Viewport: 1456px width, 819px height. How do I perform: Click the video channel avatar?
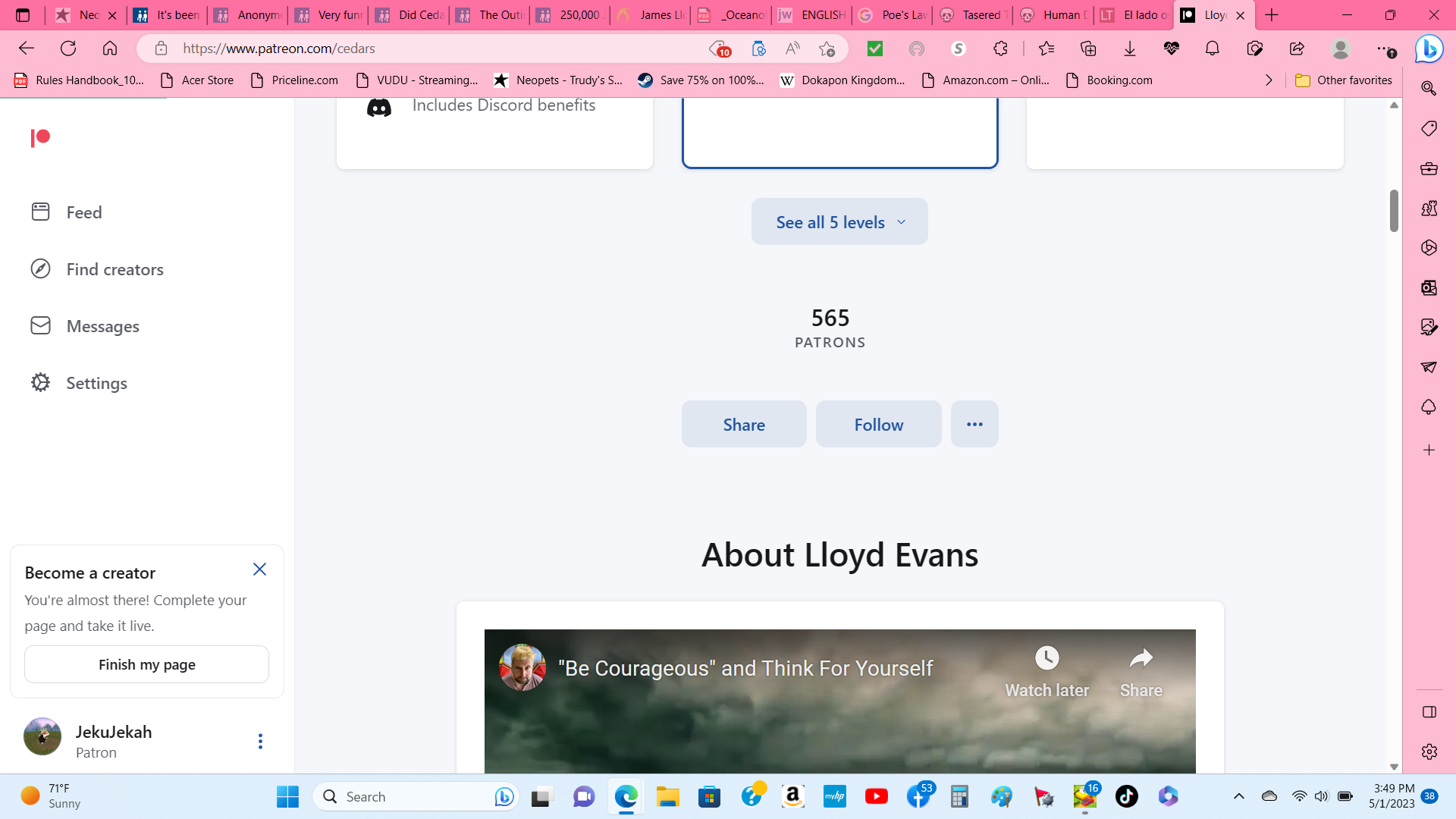[522, 667]
